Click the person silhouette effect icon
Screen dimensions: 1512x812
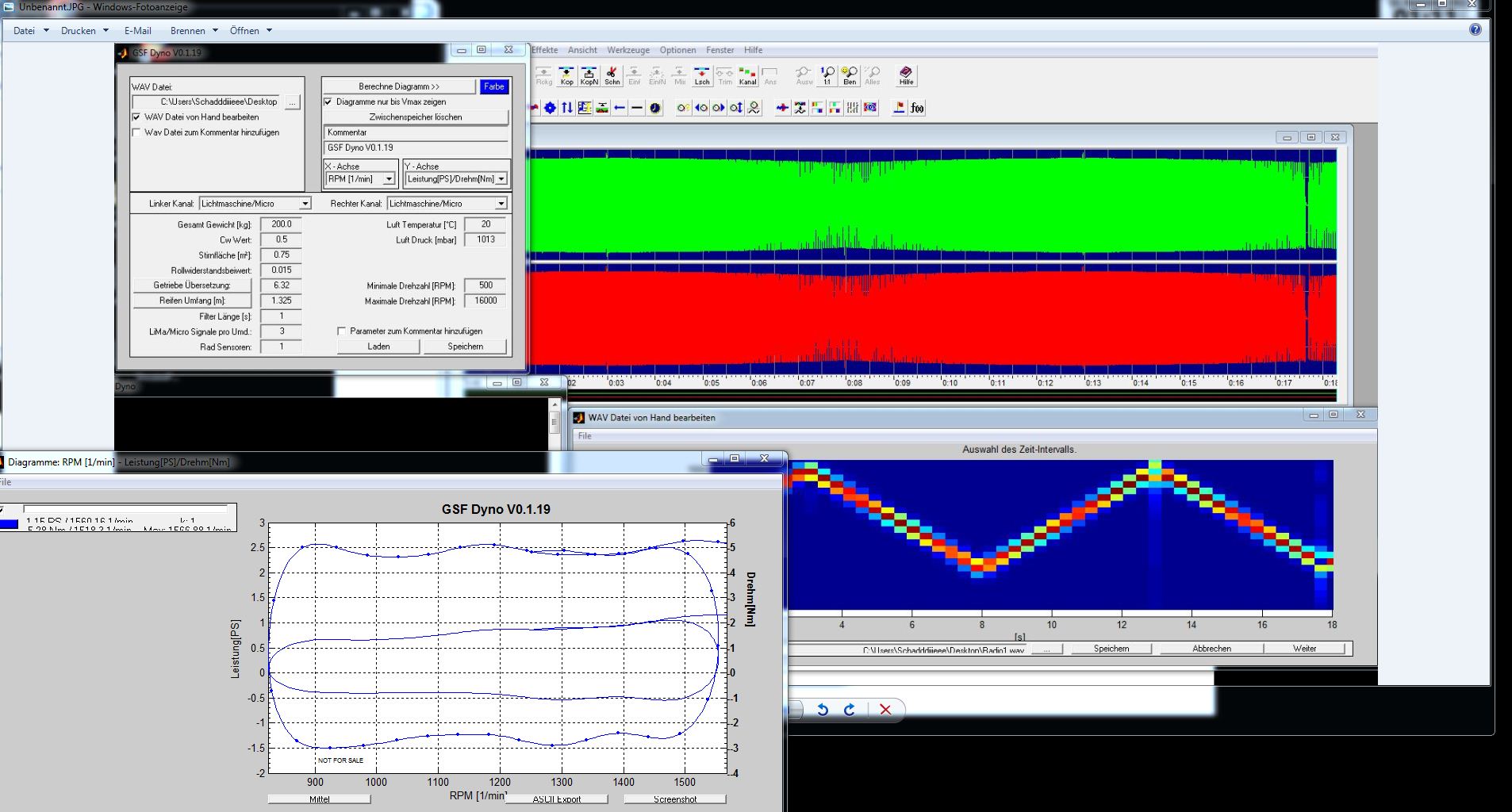pyautogui.click(x=754, y=108)
